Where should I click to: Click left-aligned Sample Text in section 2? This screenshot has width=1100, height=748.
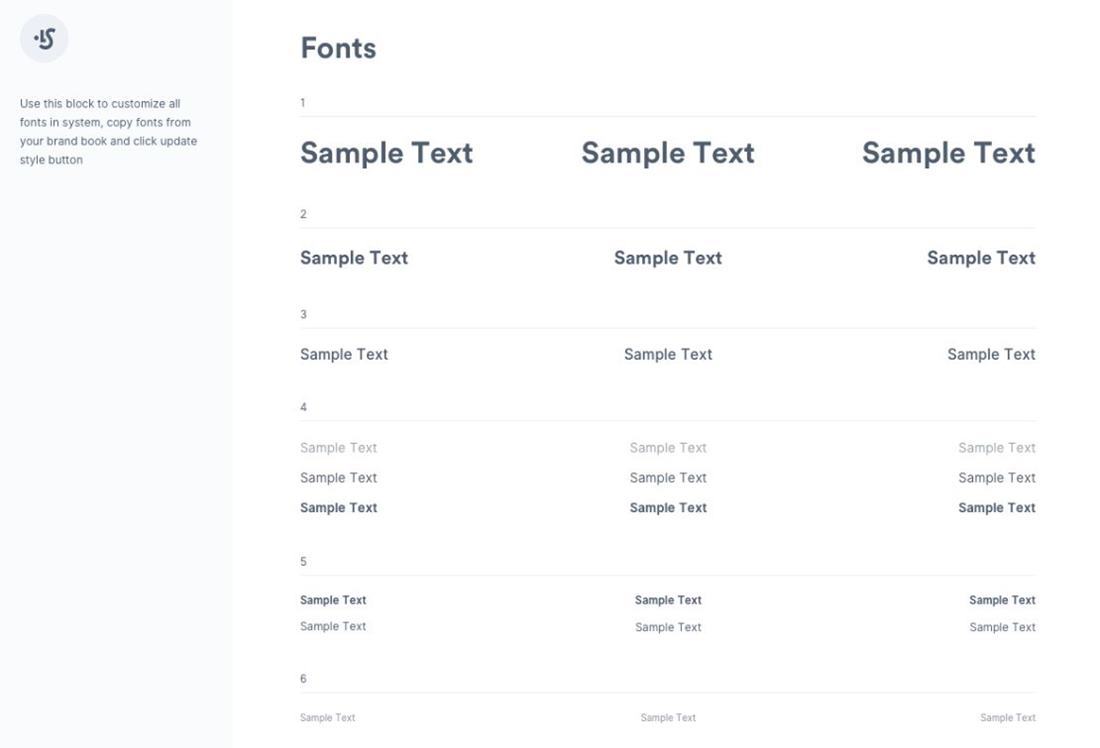coord(354,258)
